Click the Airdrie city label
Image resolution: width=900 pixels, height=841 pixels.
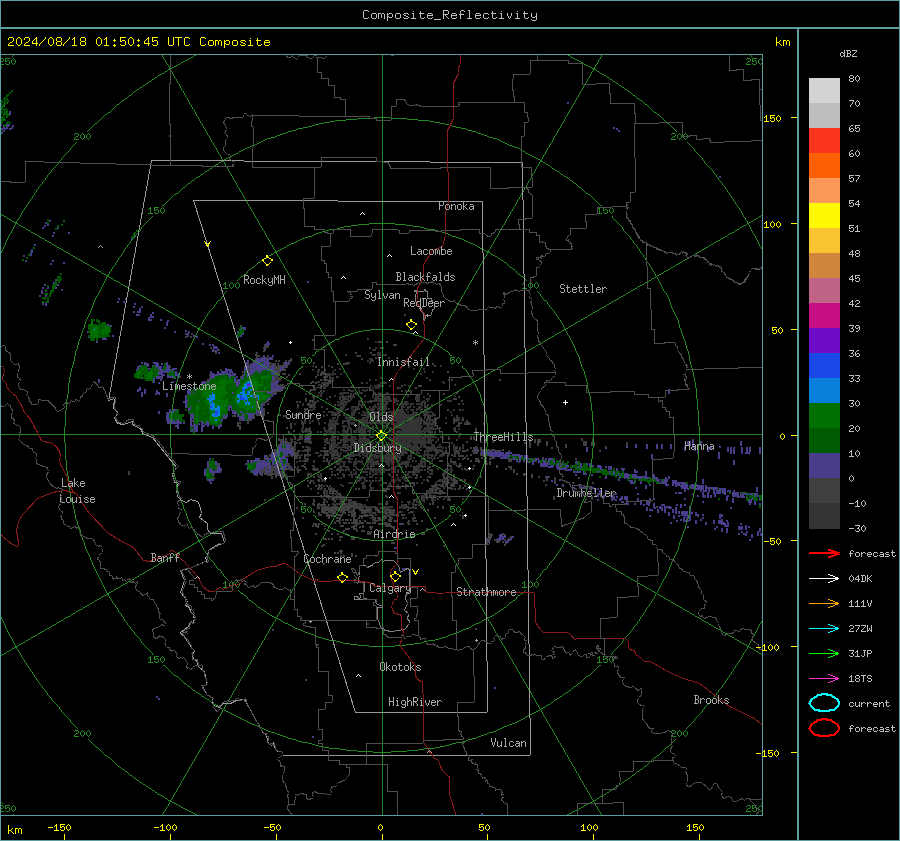394,534
